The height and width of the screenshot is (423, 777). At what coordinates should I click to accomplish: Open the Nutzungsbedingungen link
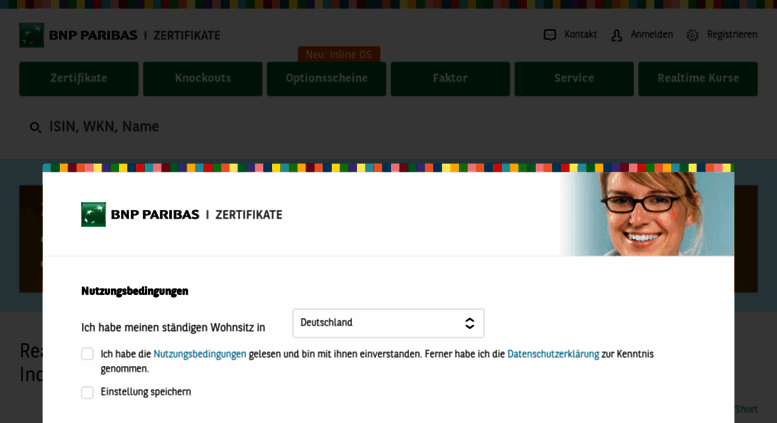click(x=200, y=354)
